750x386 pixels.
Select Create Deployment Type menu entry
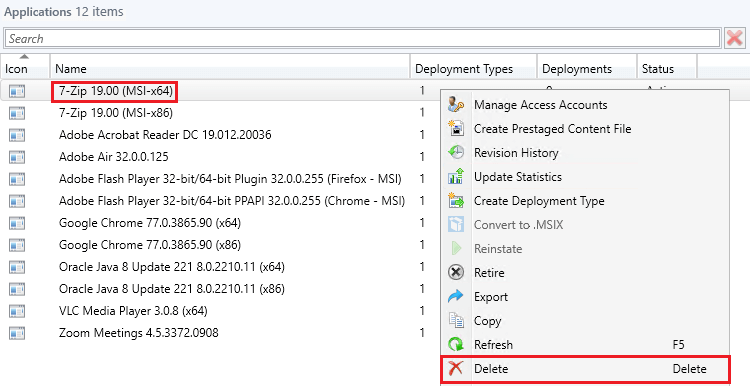point(585,201)
